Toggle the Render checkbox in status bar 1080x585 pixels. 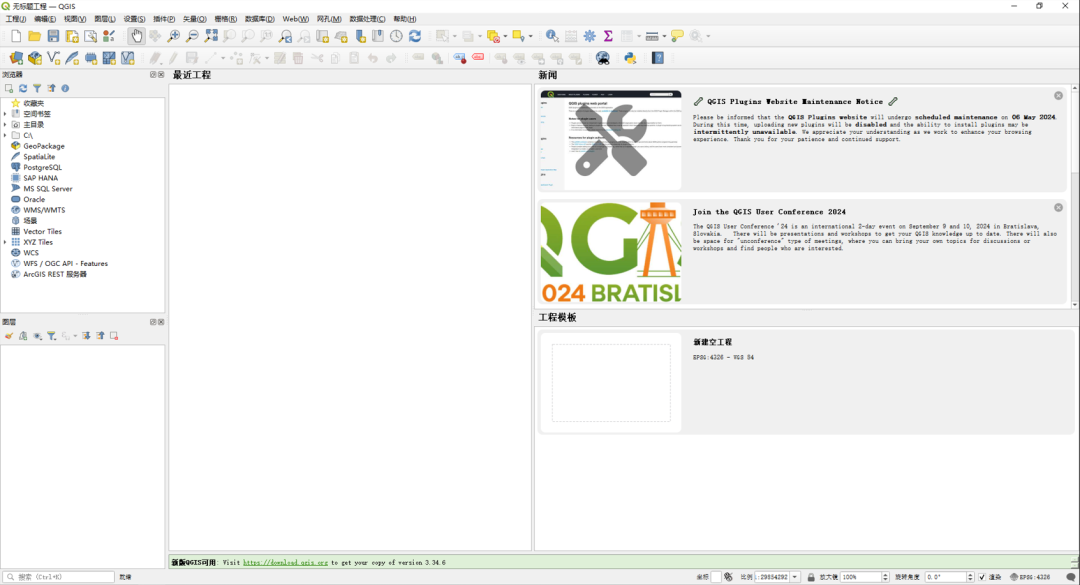point(982,577)
